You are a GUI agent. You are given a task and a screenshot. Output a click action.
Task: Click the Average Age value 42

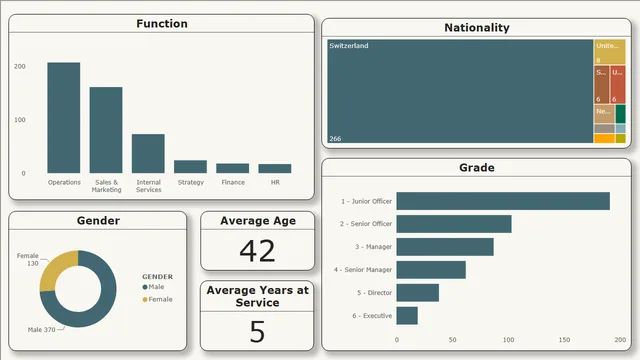(x=258, y=251)
